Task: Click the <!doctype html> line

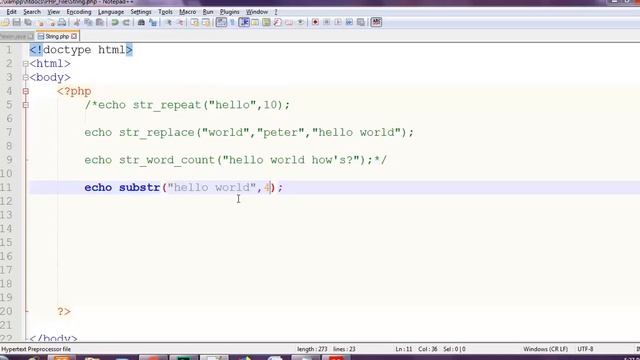Action: 81,50
